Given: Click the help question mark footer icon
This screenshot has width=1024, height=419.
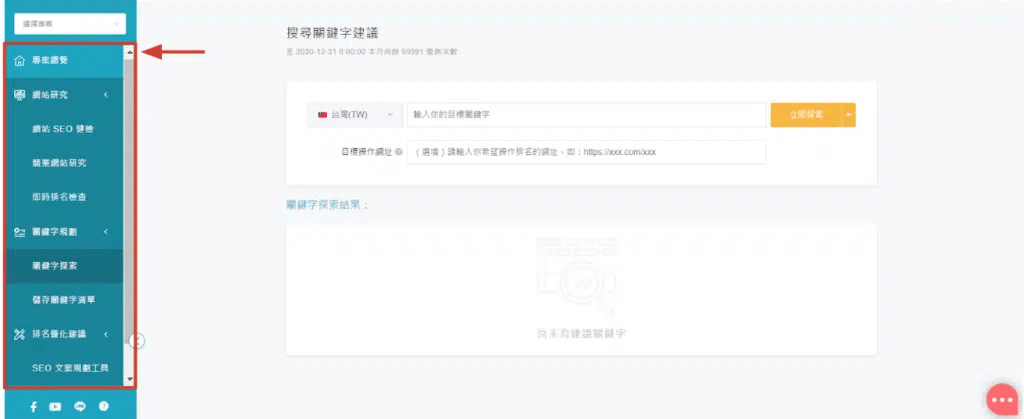Looking at the screenshot, I should point(103,406).
